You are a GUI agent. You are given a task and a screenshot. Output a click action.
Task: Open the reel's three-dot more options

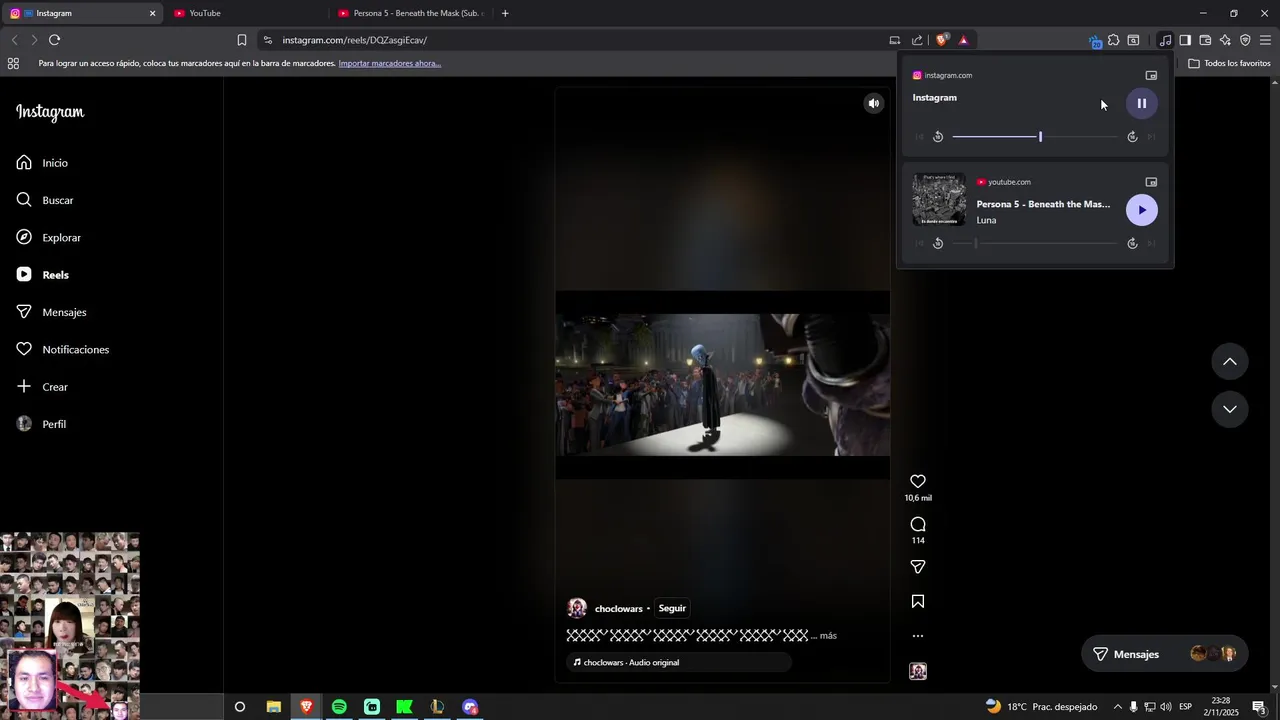(918, 636)
